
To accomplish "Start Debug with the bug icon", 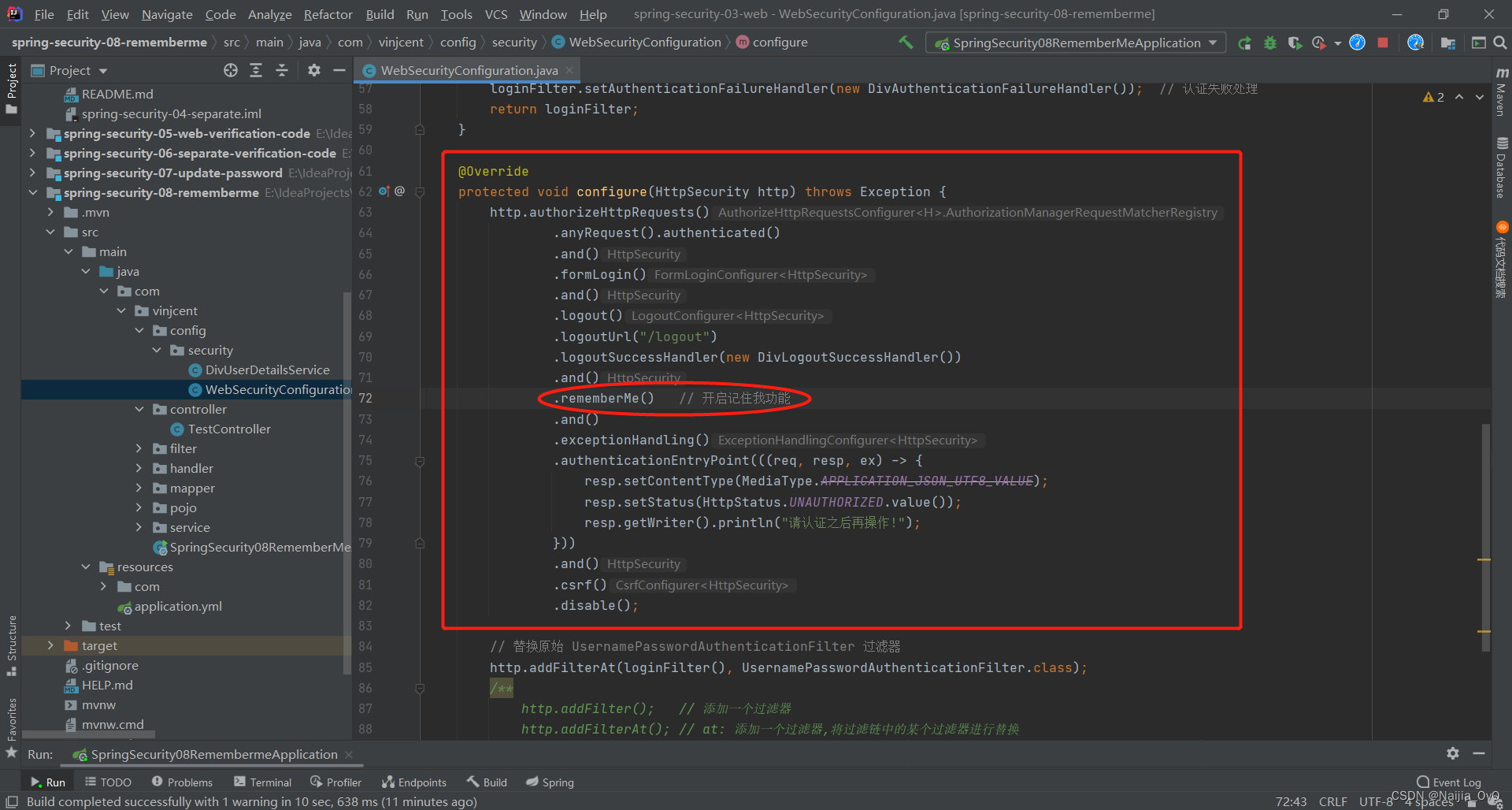I will coord(1269,43).
